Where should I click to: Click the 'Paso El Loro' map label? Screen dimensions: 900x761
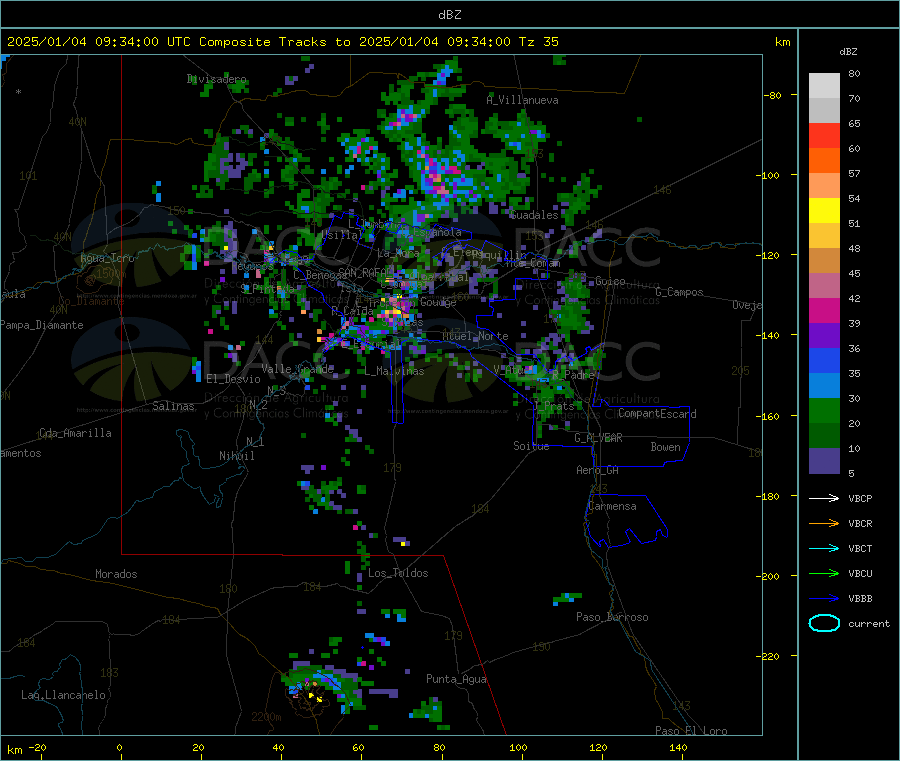click(x=691, y=731)
